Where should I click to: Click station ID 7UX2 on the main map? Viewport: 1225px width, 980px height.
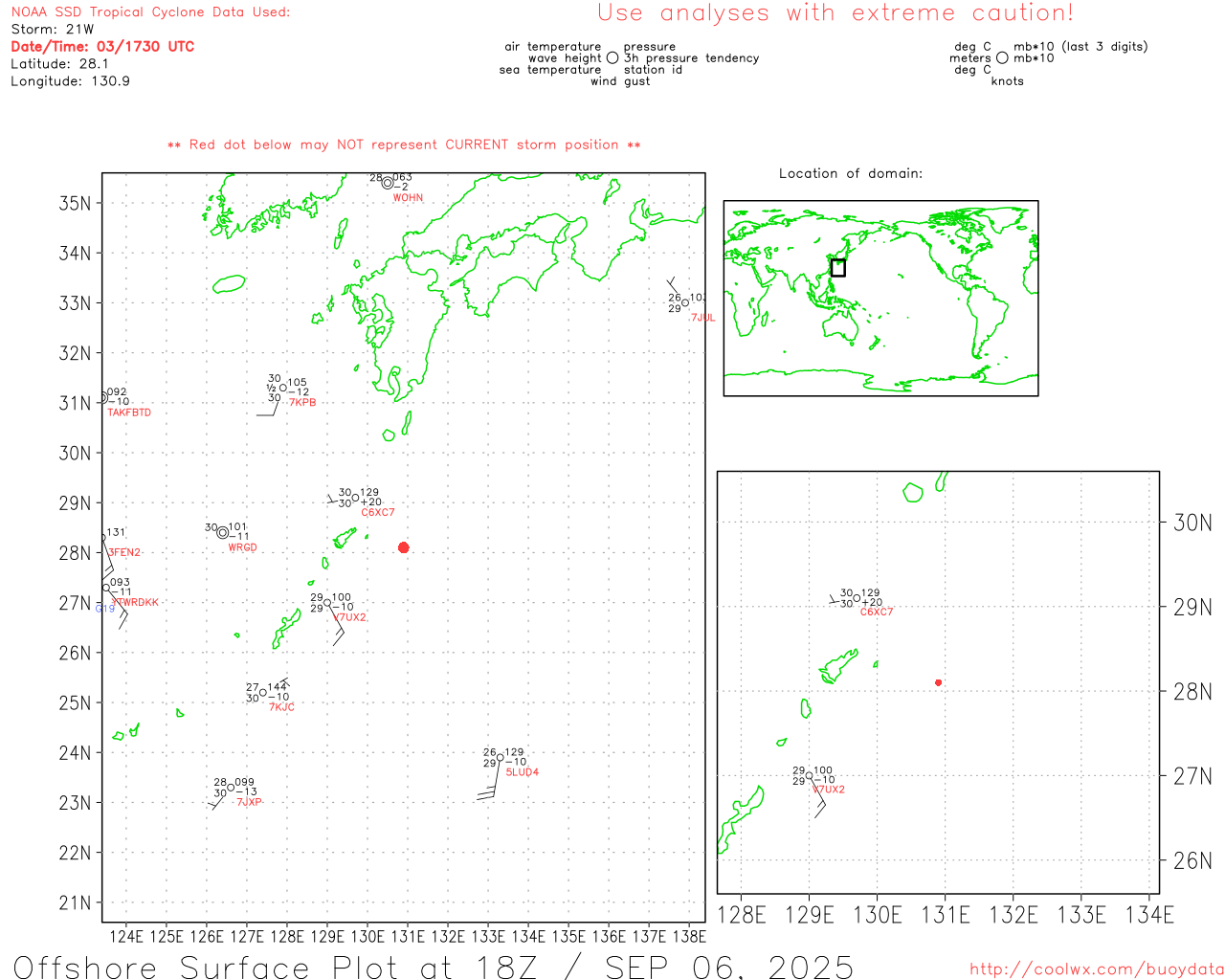[350, 617]
